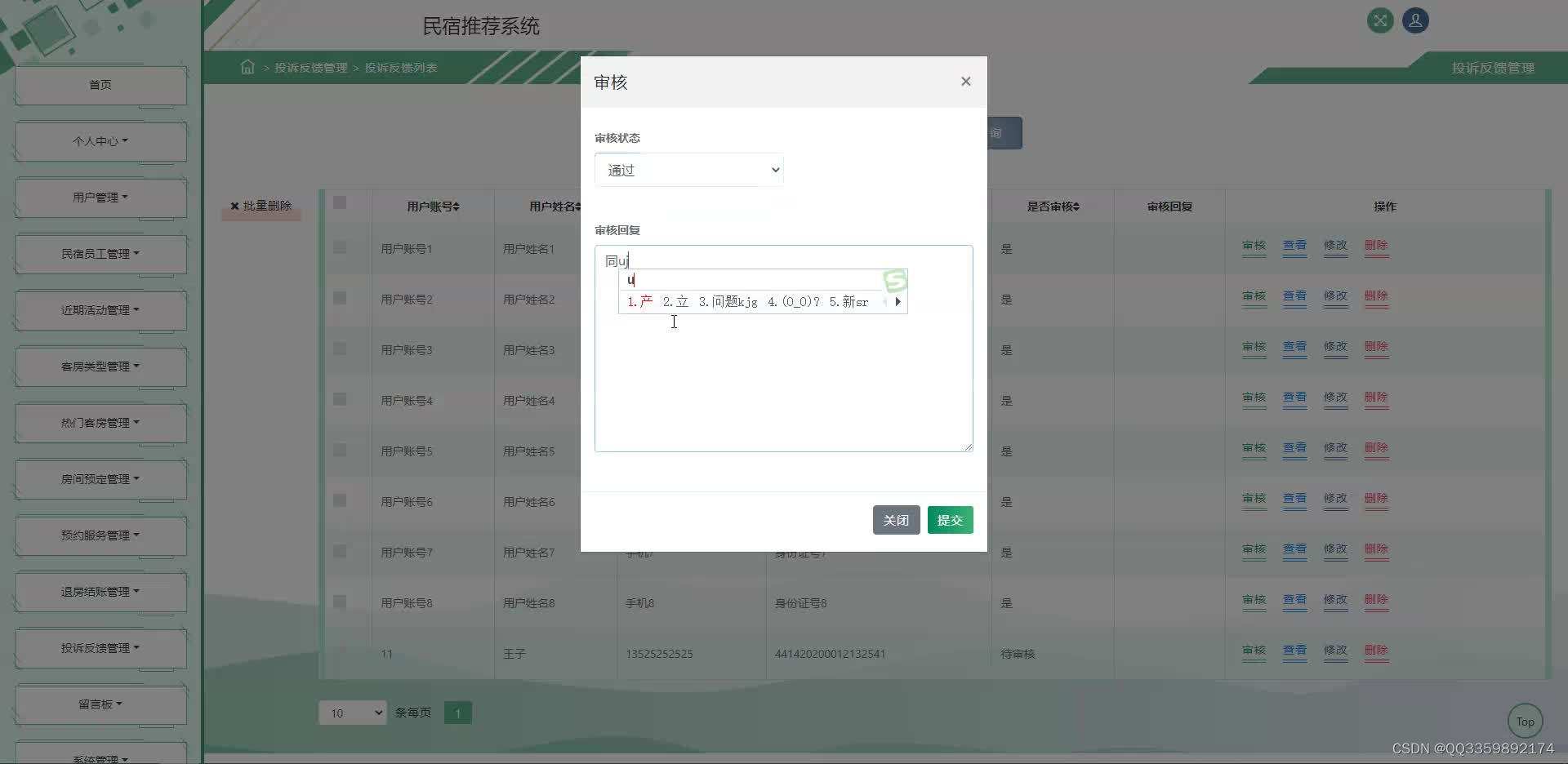Open the 审核状态 dropdown showing 通过
The height and width of the screenshot is (764, 1568).
689,170
